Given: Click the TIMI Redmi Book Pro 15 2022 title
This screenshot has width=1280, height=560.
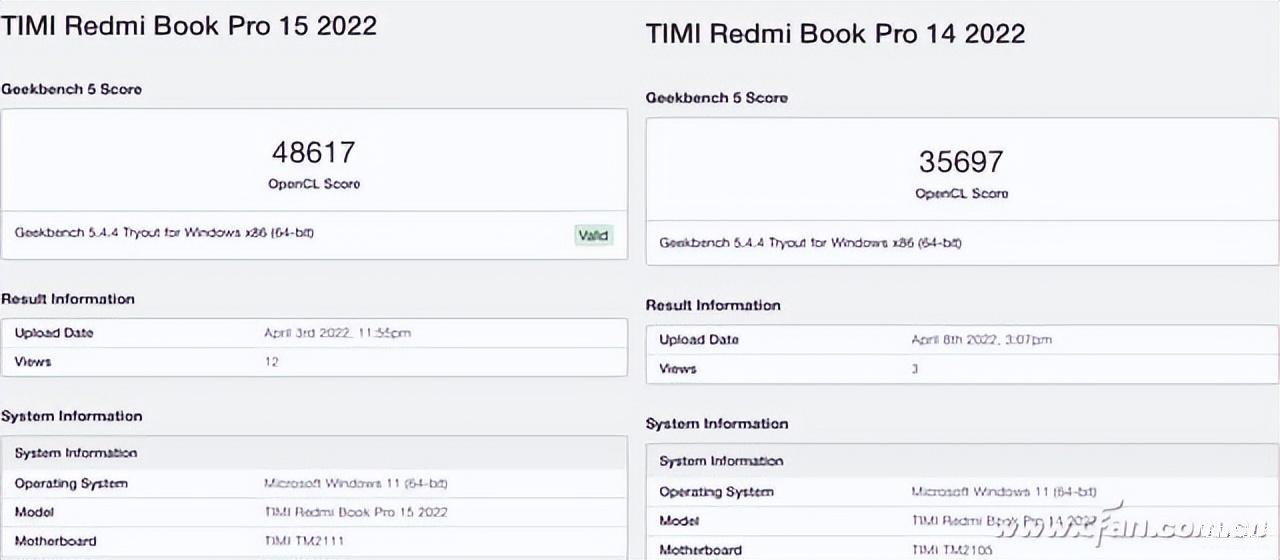Looking at the screenshot, I should pos(189,25).
